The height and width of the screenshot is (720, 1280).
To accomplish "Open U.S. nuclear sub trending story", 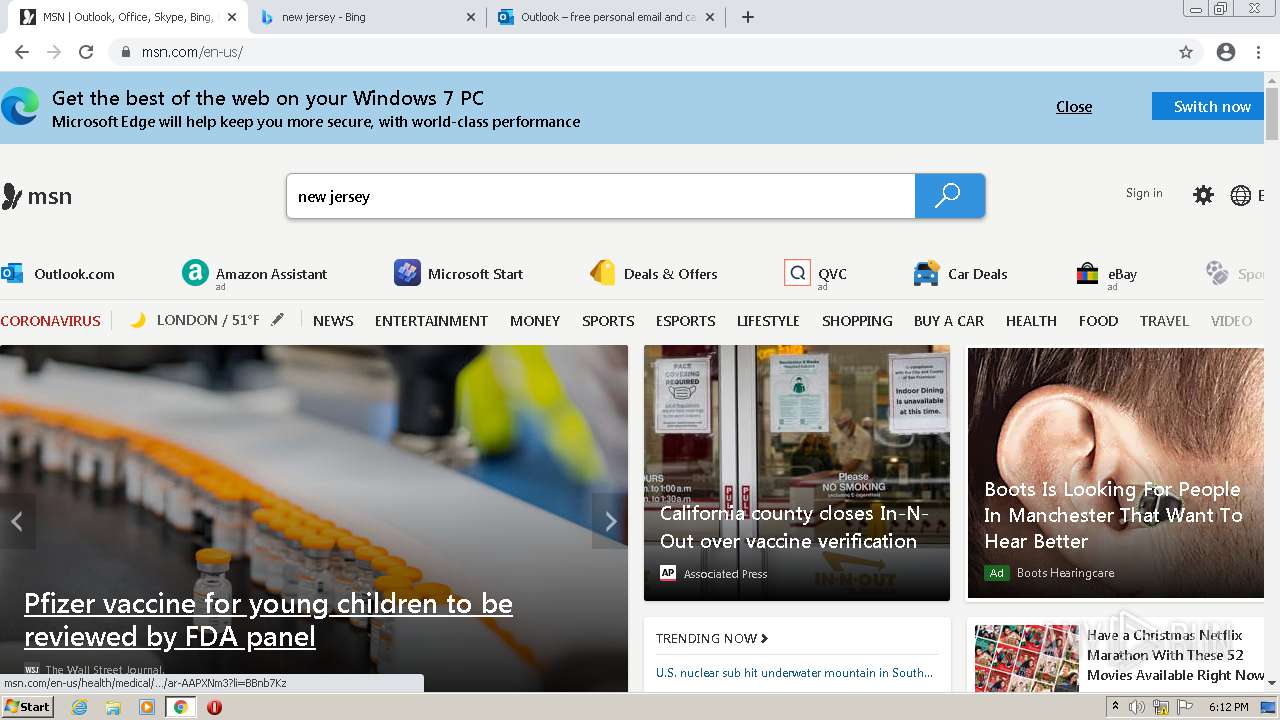I will point(794,673).
